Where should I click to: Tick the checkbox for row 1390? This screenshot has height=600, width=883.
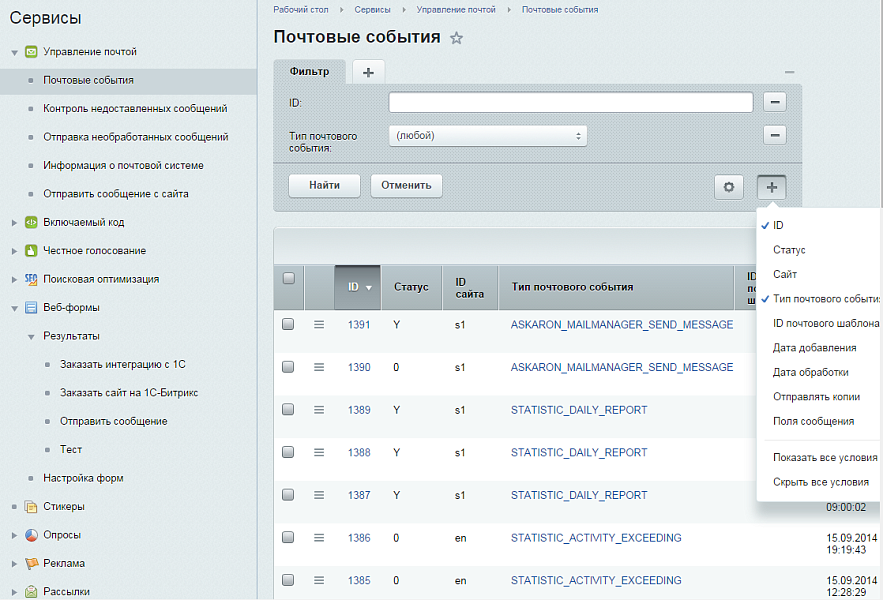point(289,367)
